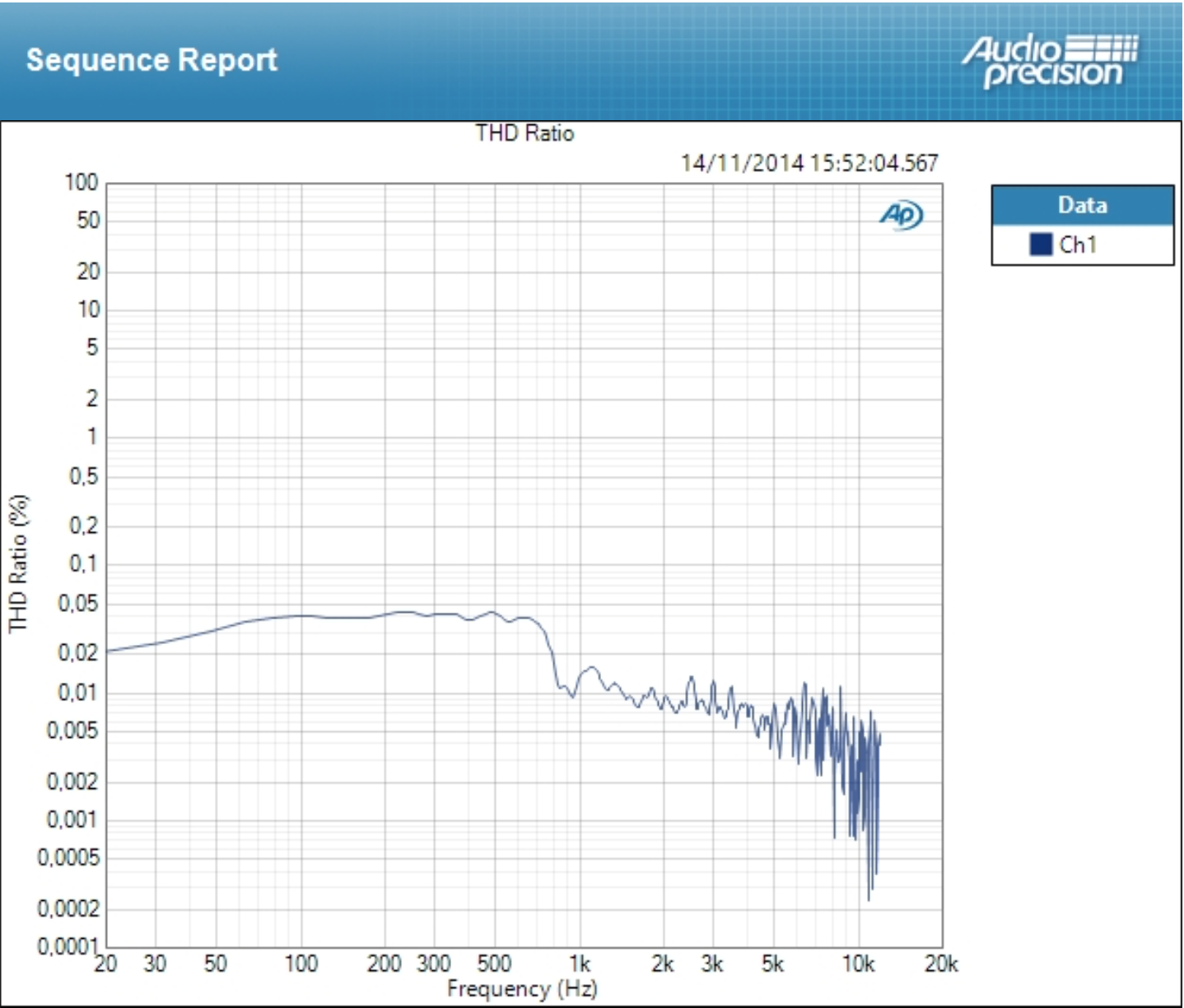Click the Audio Precision logo in the header
Screen dimensions: 1184x1008
point(1051,60)
